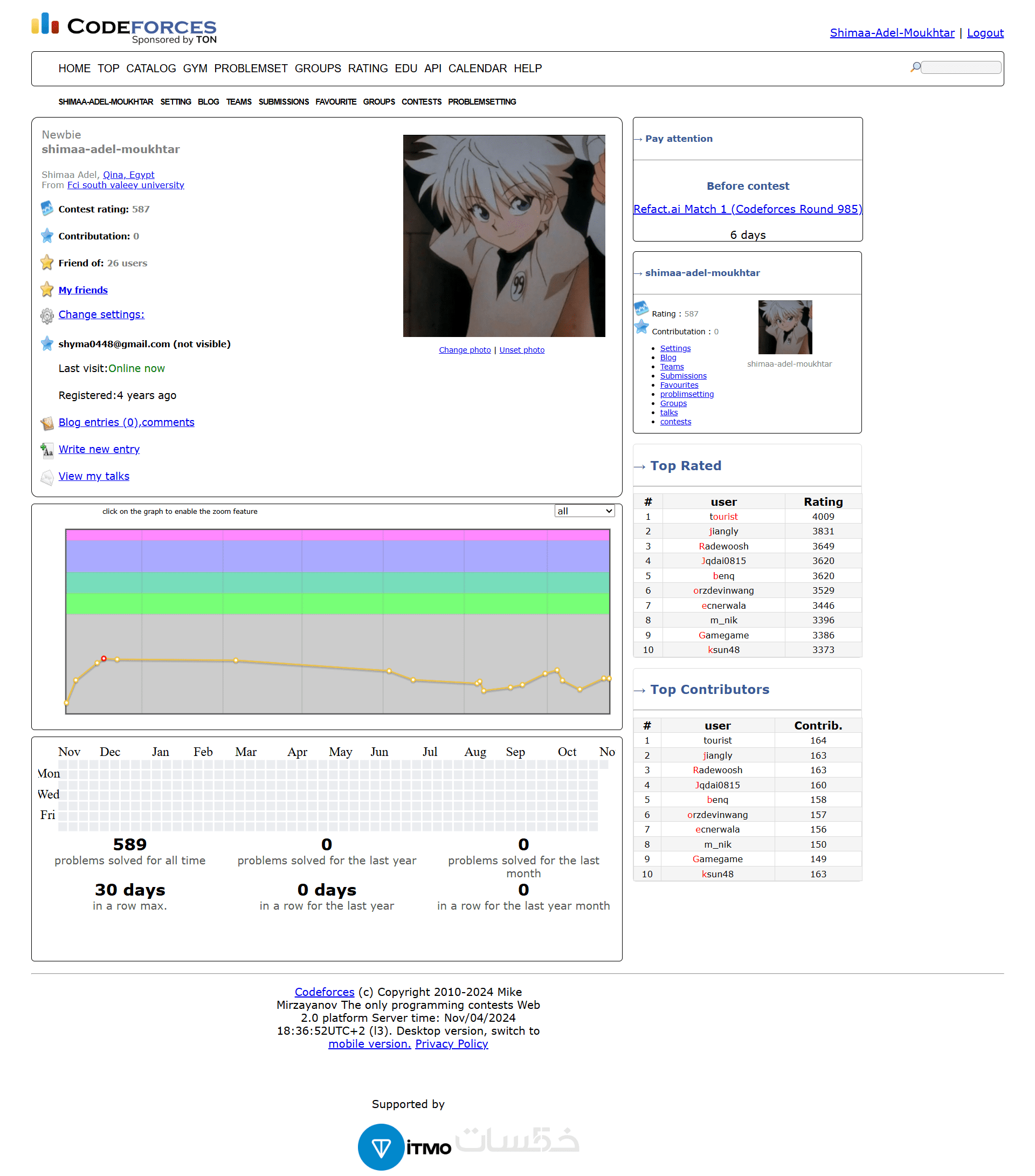1035x1176 pixels.
Task: Click the blog entries scroll icon
Action: coord(46,423)
